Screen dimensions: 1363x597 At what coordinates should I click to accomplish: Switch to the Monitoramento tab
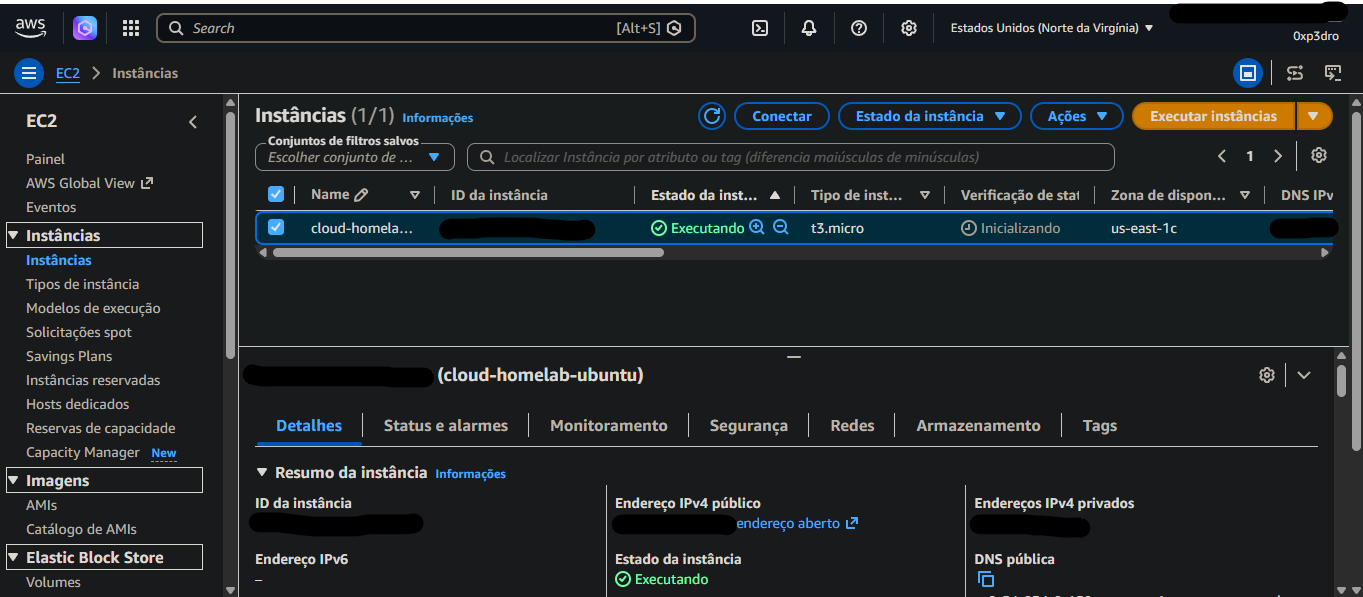[x=609, y=425]
